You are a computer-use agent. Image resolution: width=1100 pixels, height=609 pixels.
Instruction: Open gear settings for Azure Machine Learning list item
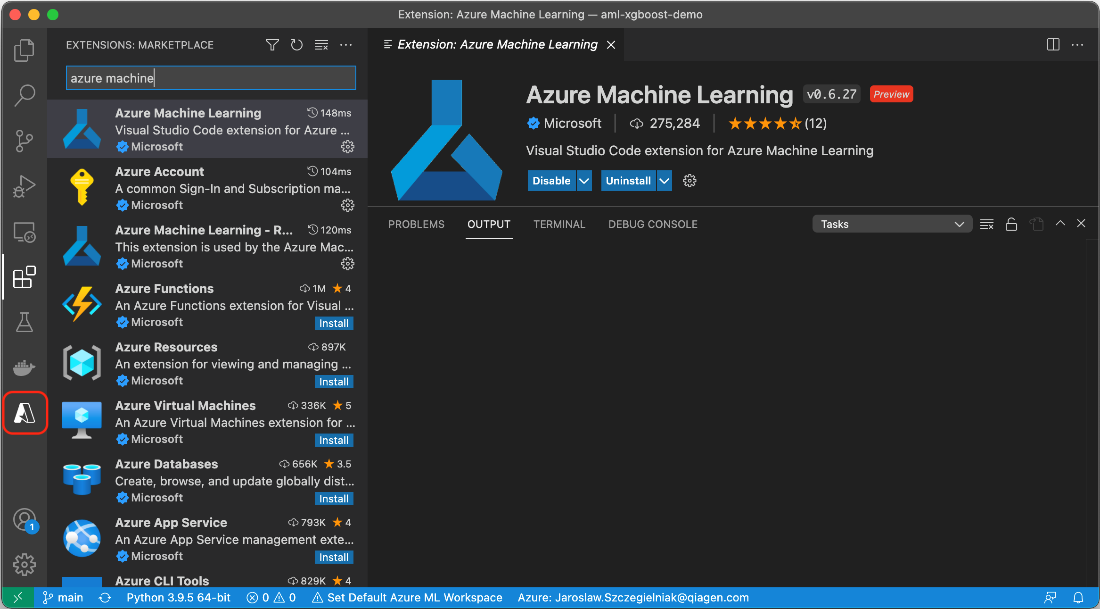[347, 147]
